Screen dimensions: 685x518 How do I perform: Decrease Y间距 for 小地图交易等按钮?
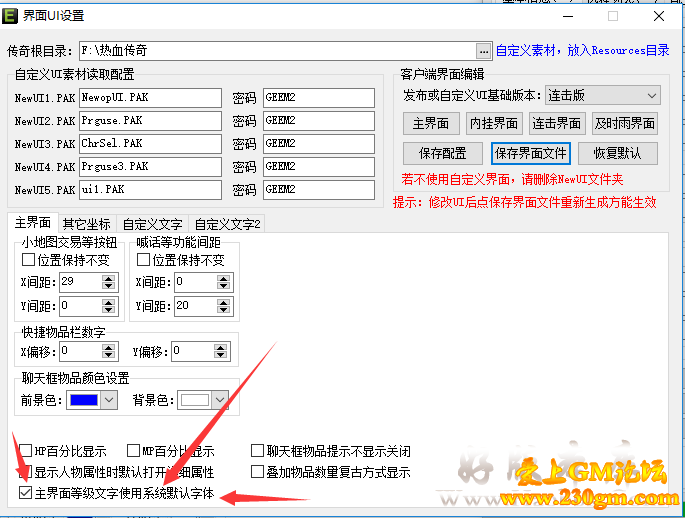pos(108,310)
